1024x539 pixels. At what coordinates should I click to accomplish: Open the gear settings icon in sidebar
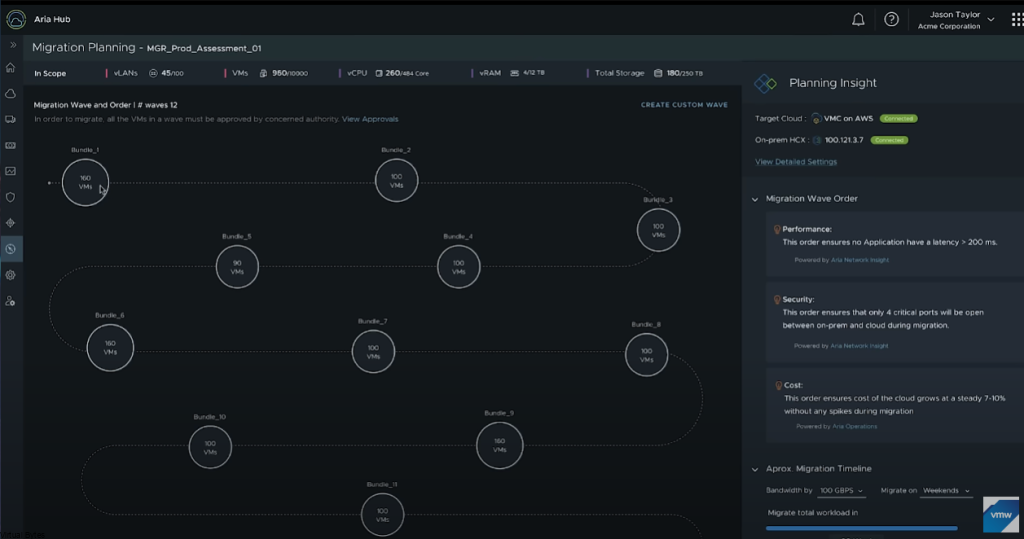coord(10,275)
